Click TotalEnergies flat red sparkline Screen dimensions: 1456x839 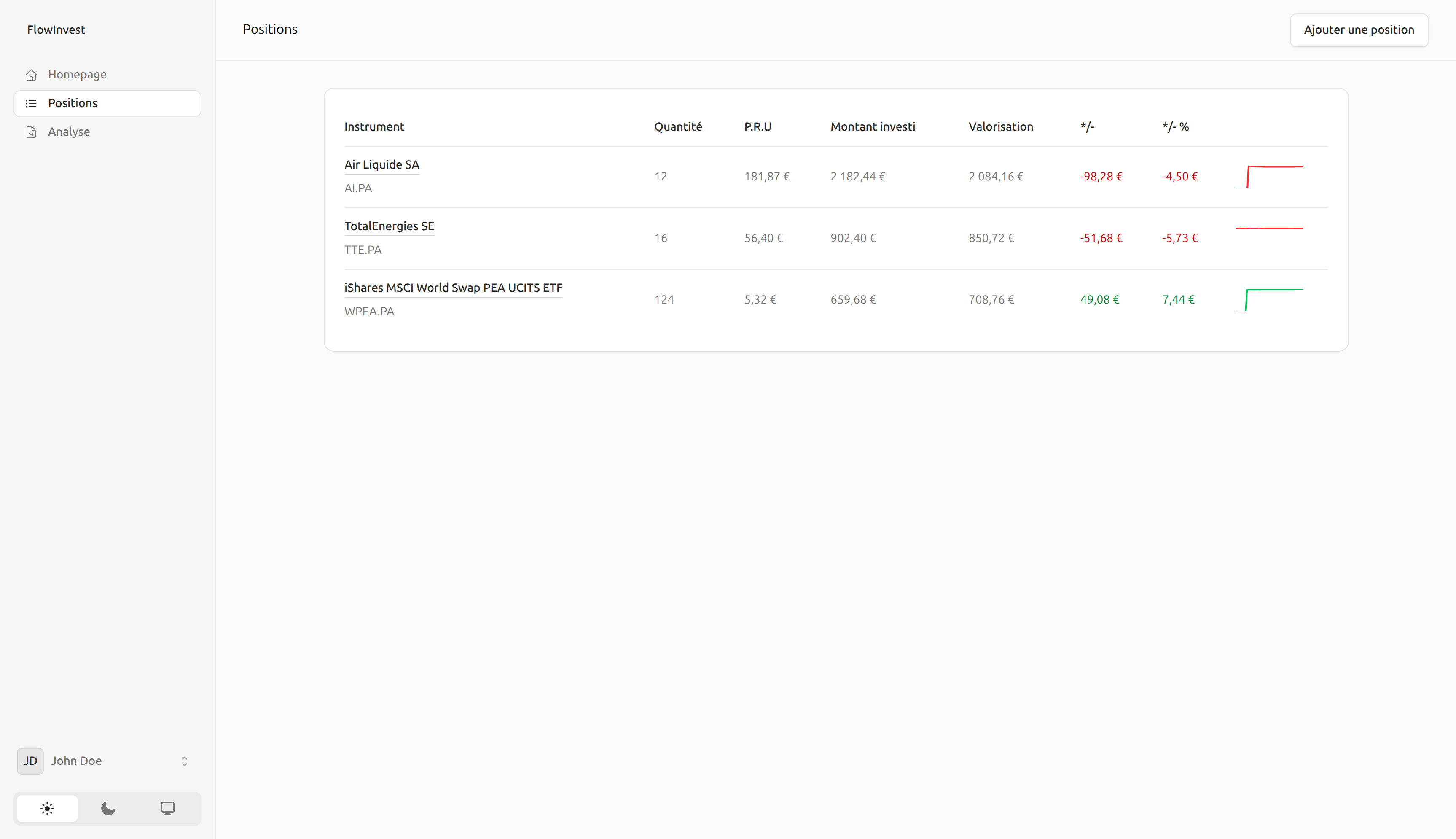pyautogui.click(x=1269, y=229)
